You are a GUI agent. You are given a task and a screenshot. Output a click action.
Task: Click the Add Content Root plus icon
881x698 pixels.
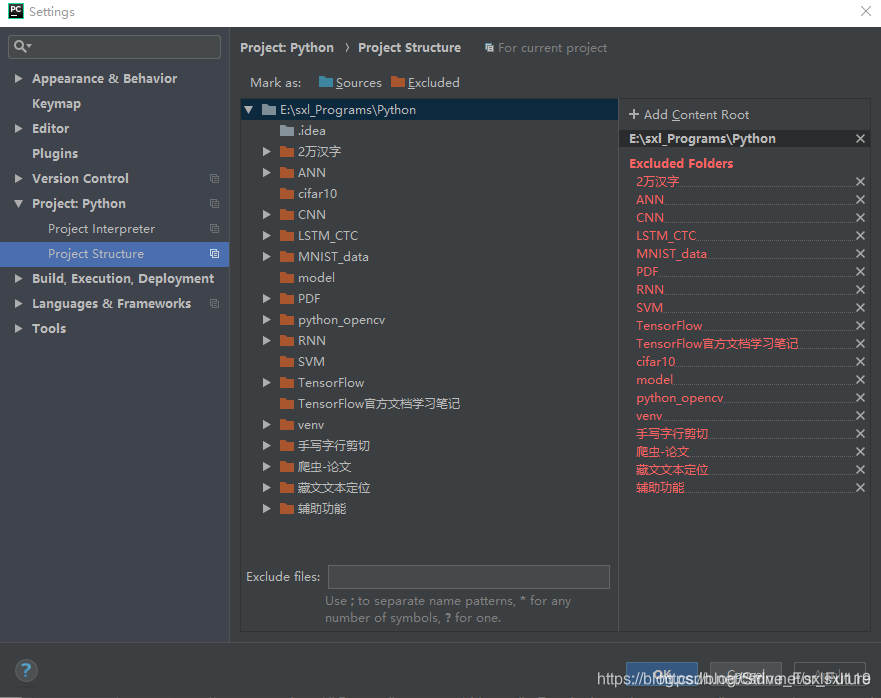click(632, 114)
